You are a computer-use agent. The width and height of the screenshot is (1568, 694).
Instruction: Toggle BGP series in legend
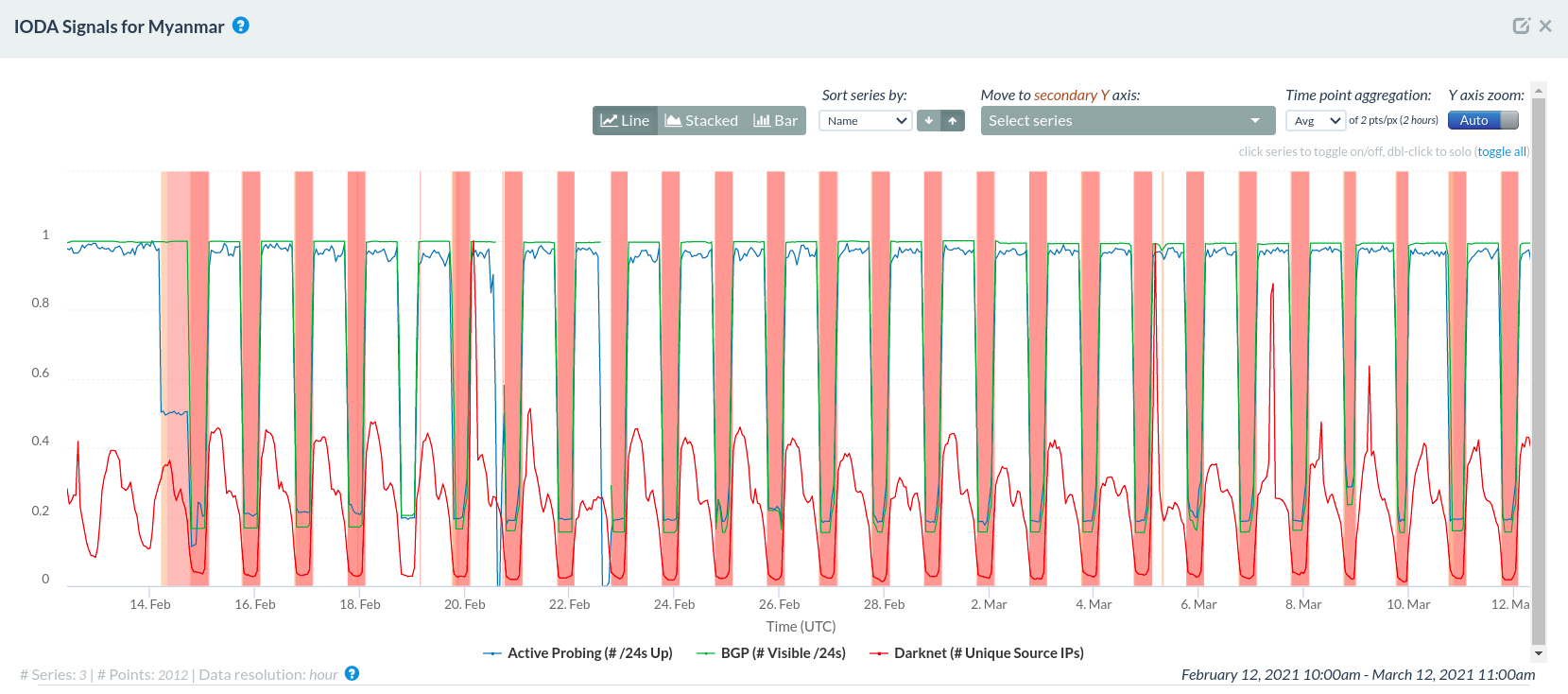click(771, 653)
